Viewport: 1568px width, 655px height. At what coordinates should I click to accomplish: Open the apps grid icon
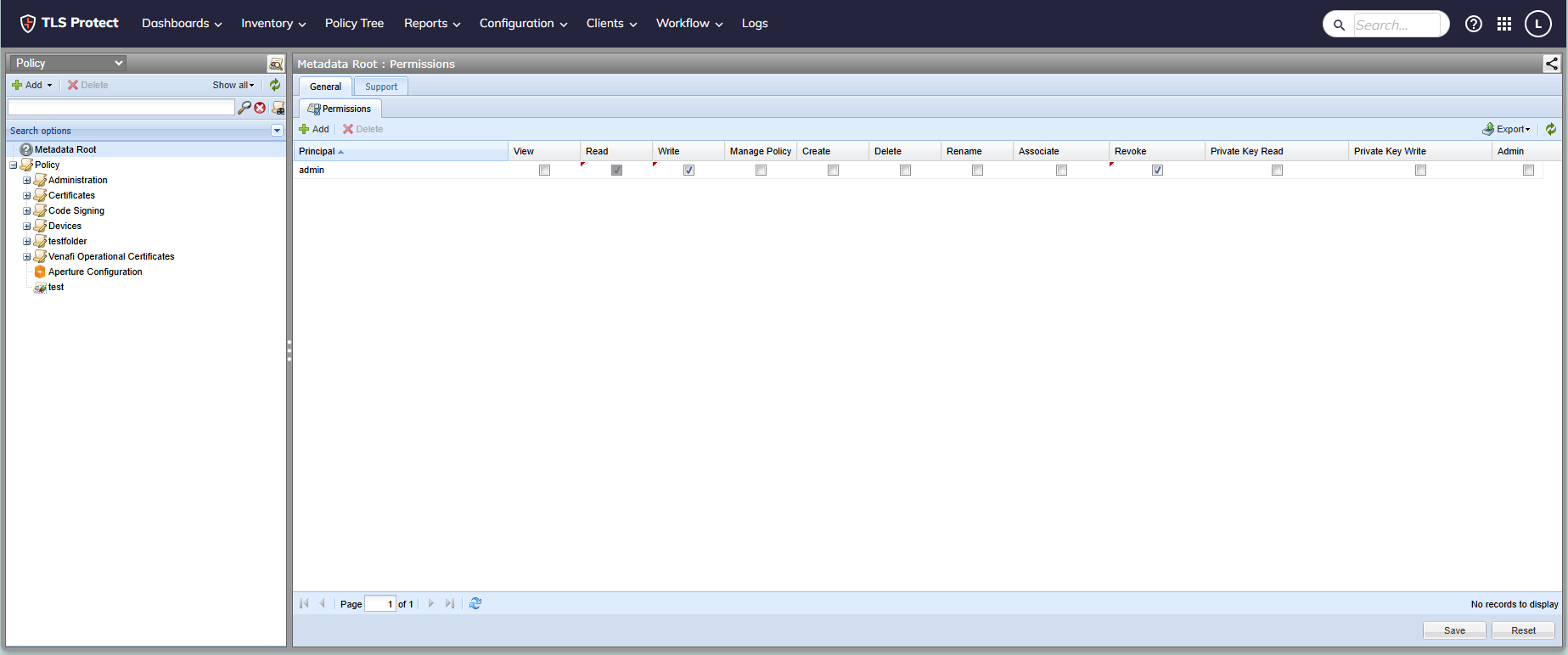click(x=1504, y=24)
